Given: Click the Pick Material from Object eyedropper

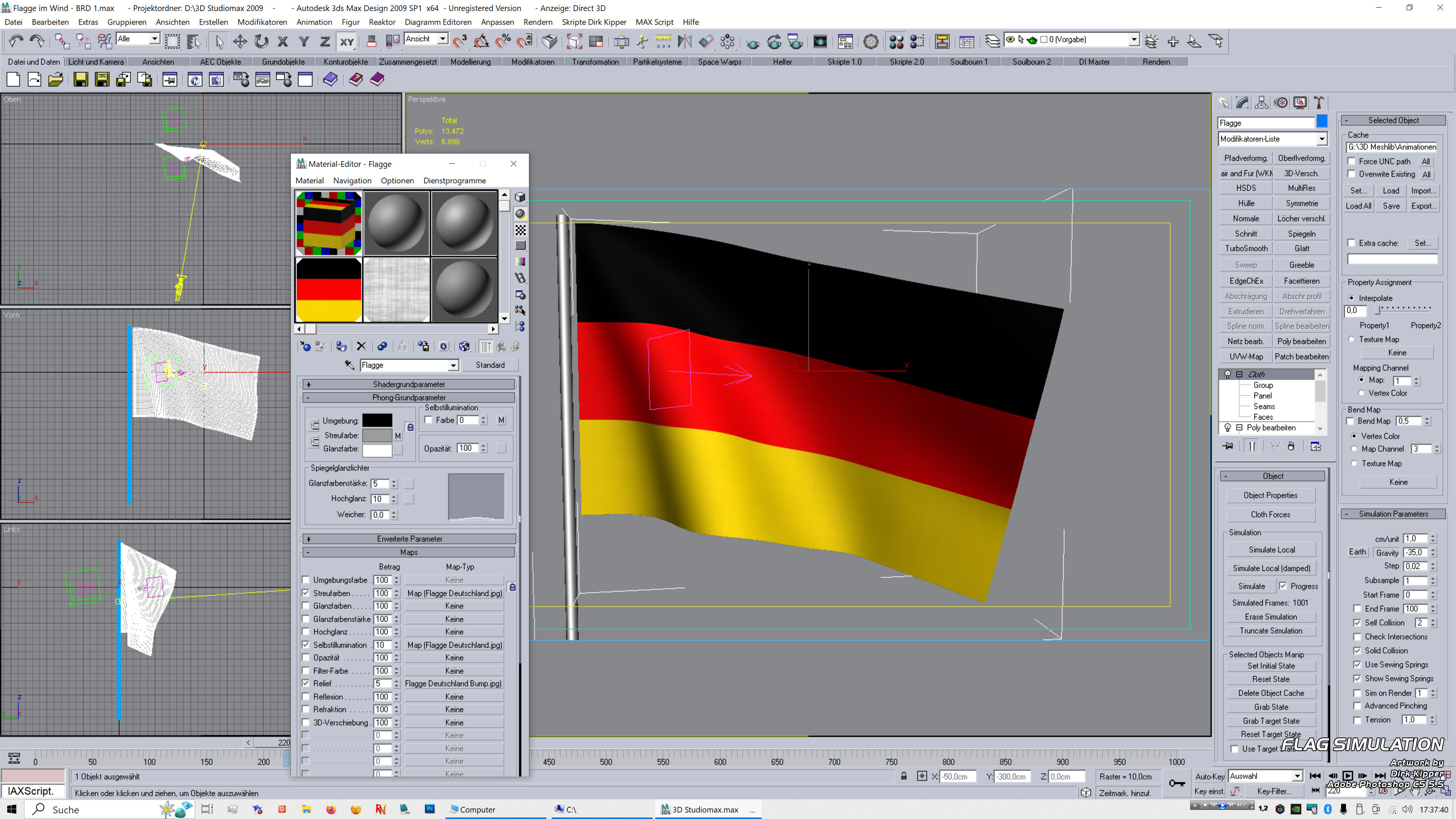Looking at the screenshot, I should tap(349, 365).
